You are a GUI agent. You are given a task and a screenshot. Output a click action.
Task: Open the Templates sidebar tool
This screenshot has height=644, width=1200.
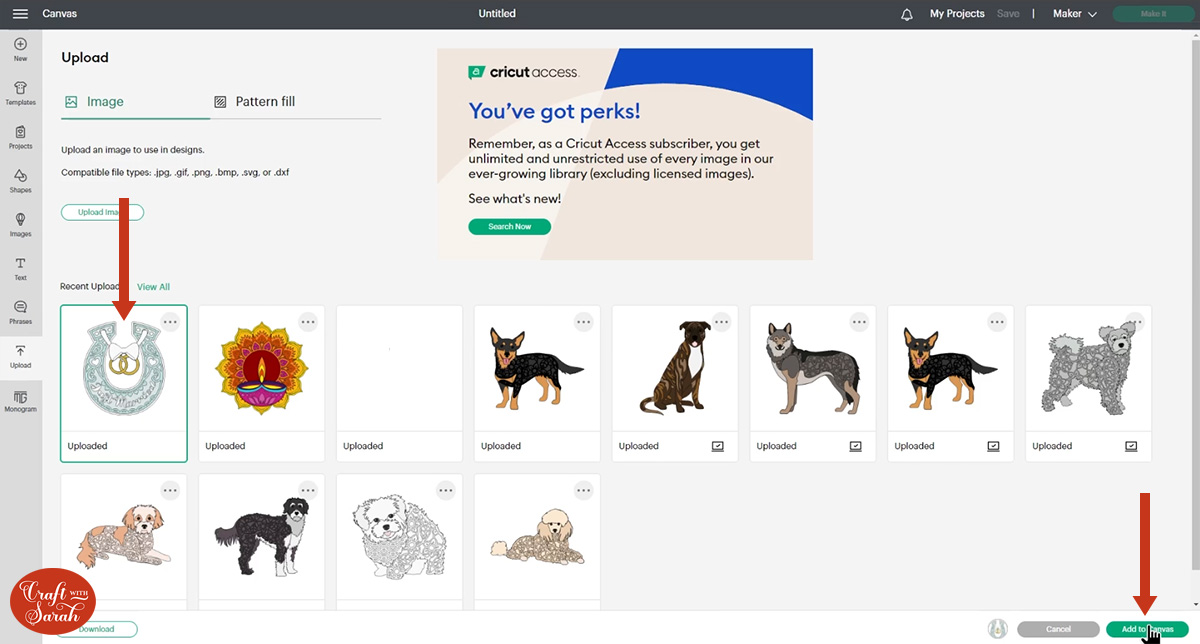tap(20, 94)
